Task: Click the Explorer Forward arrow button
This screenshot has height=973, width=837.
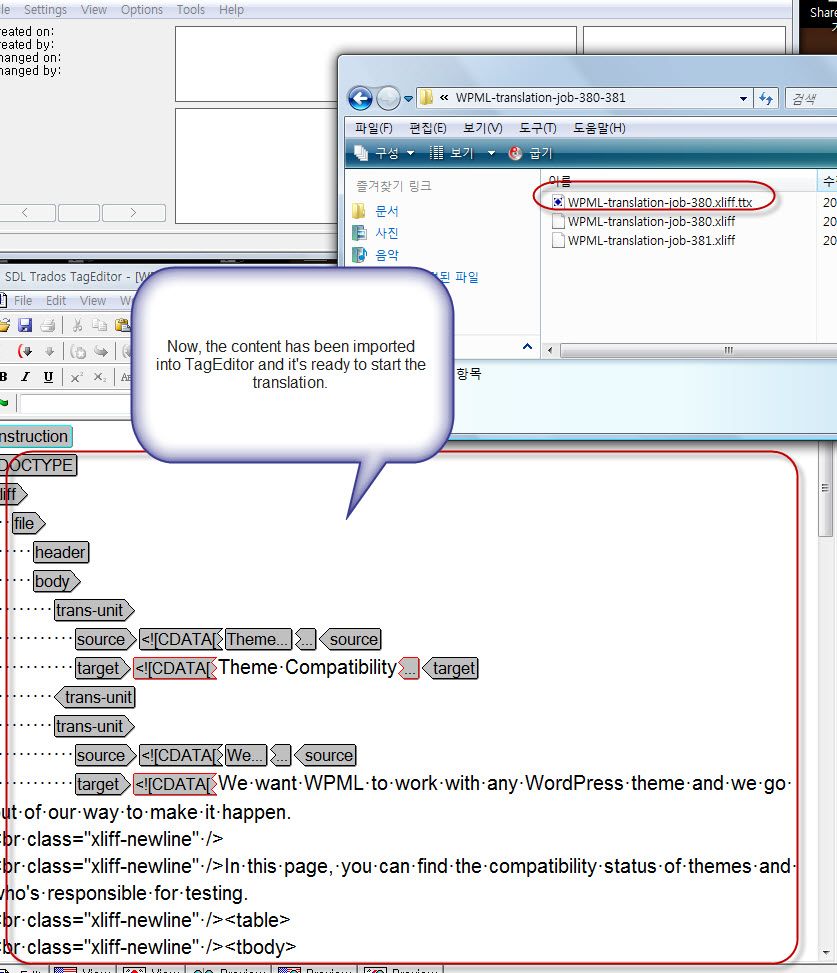Action: (388, 98)
